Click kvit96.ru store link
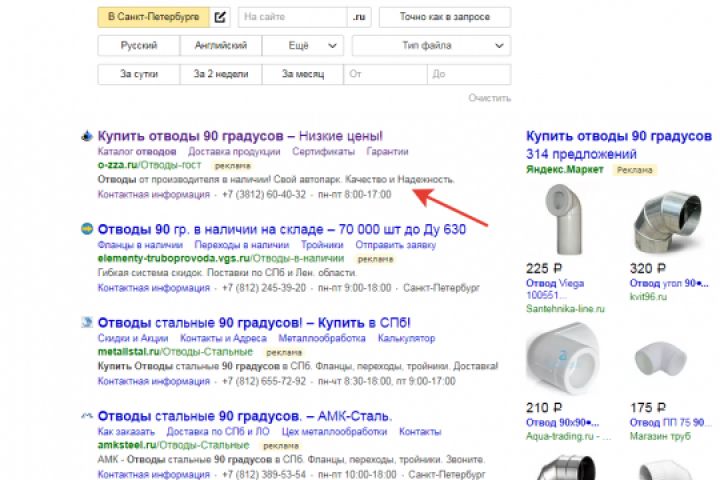Screen dimensions: 720x480 coord(648,297)
